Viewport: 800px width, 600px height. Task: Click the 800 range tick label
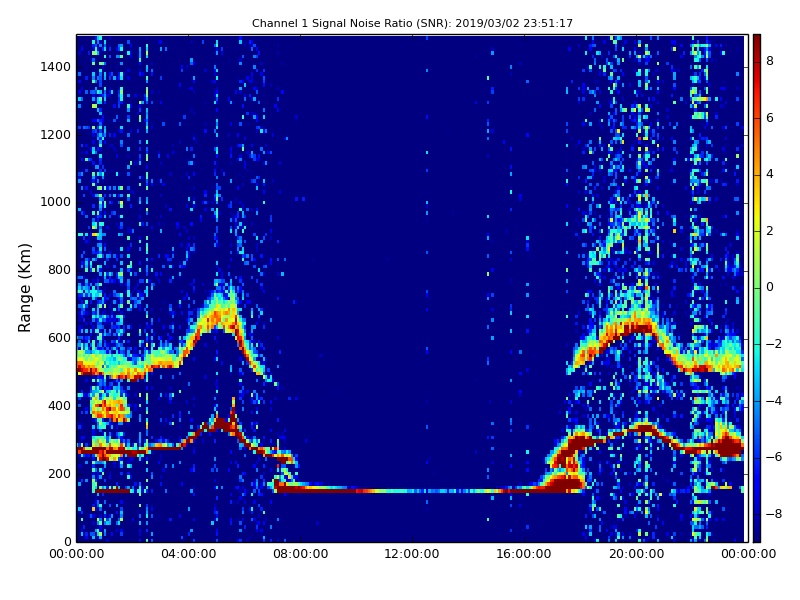[59, 270]
